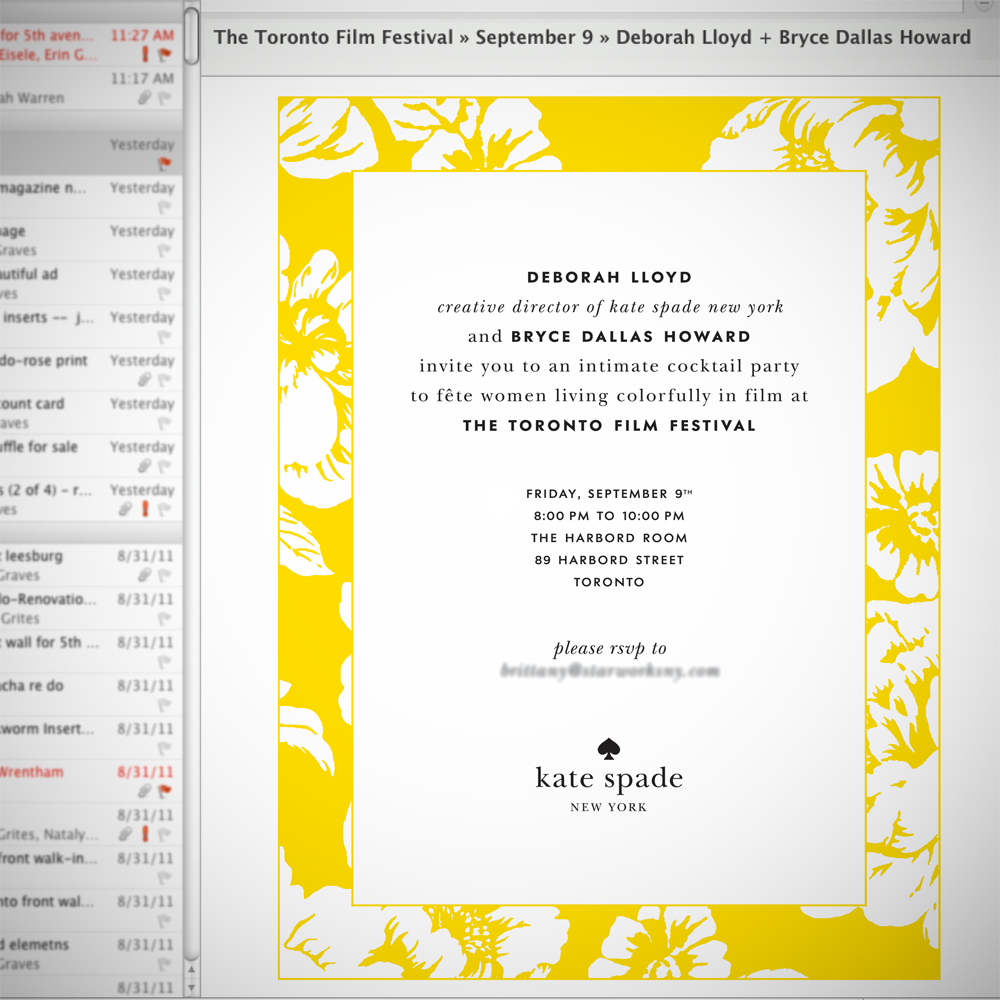The width and height of the screenshot is (1000, 1000).
Task: Flag the 'age' Graves Yesterday message
Action: coord(165,251)
